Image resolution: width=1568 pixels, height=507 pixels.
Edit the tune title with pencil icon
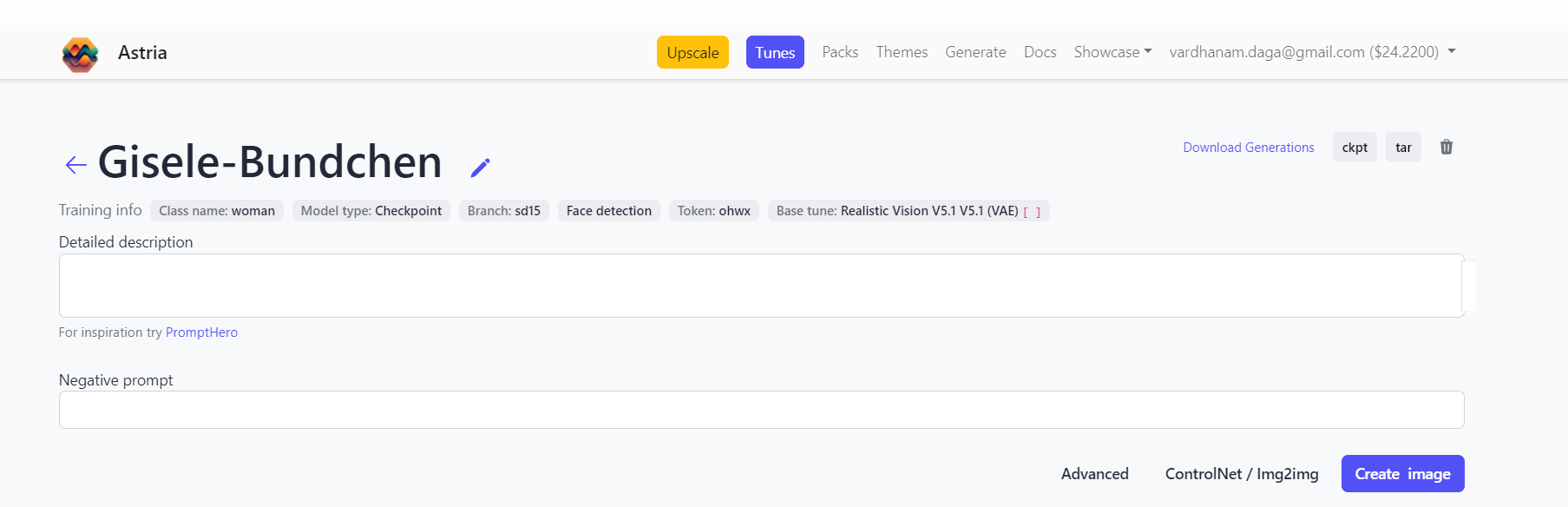click(480, 168)
